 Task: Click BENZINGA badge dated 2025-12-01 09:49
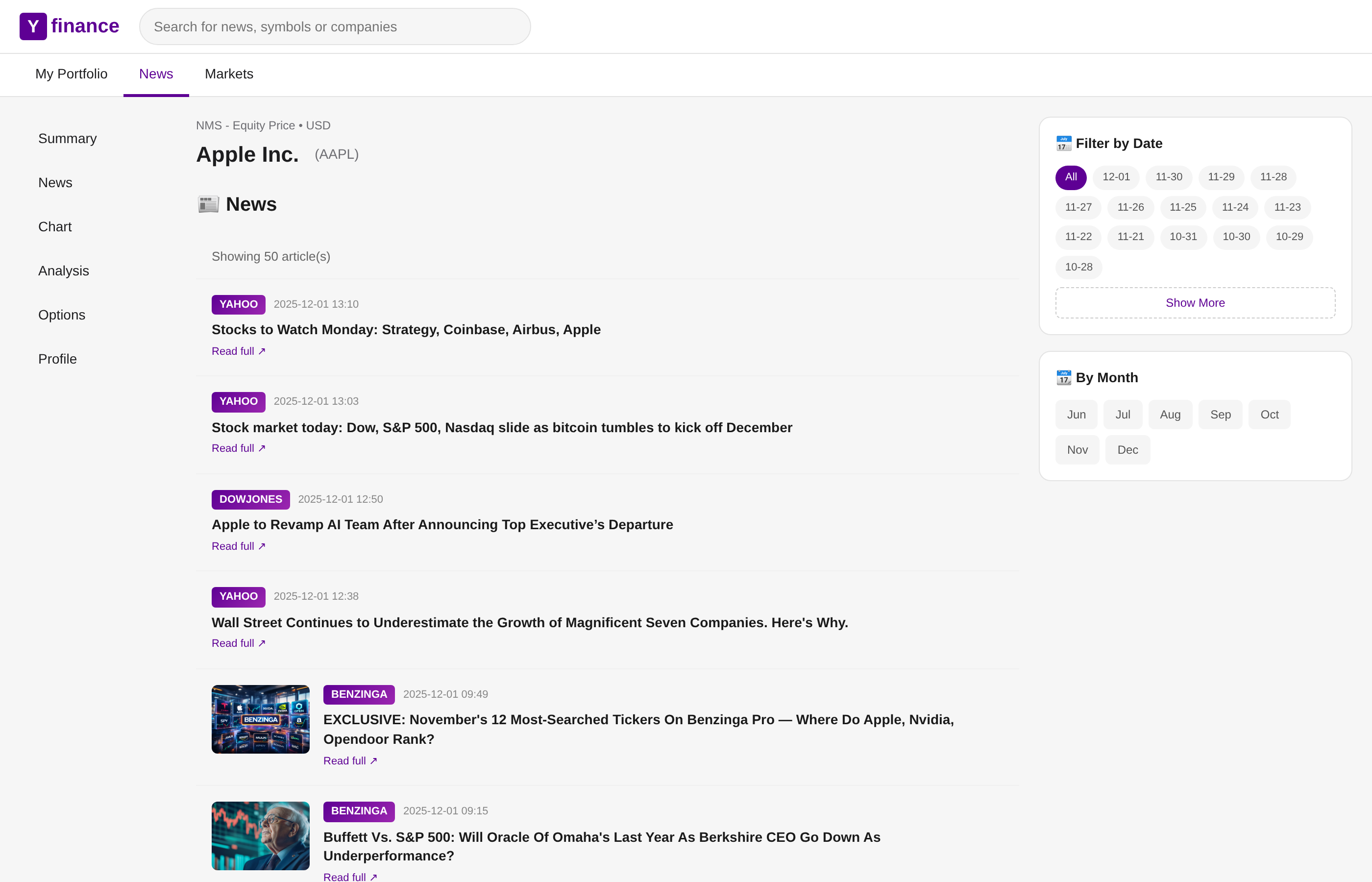click(x=359, y=694)
